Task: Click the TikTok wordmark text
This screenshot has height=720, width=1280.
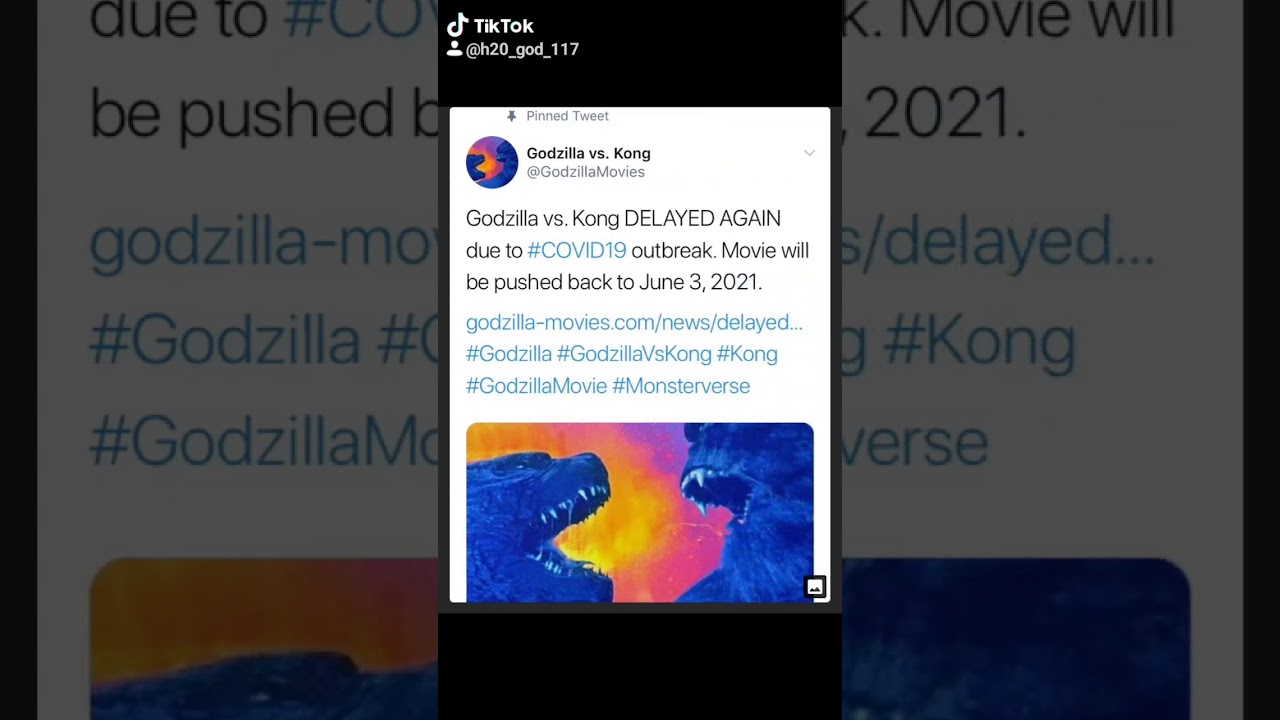Action: point(504,26)
